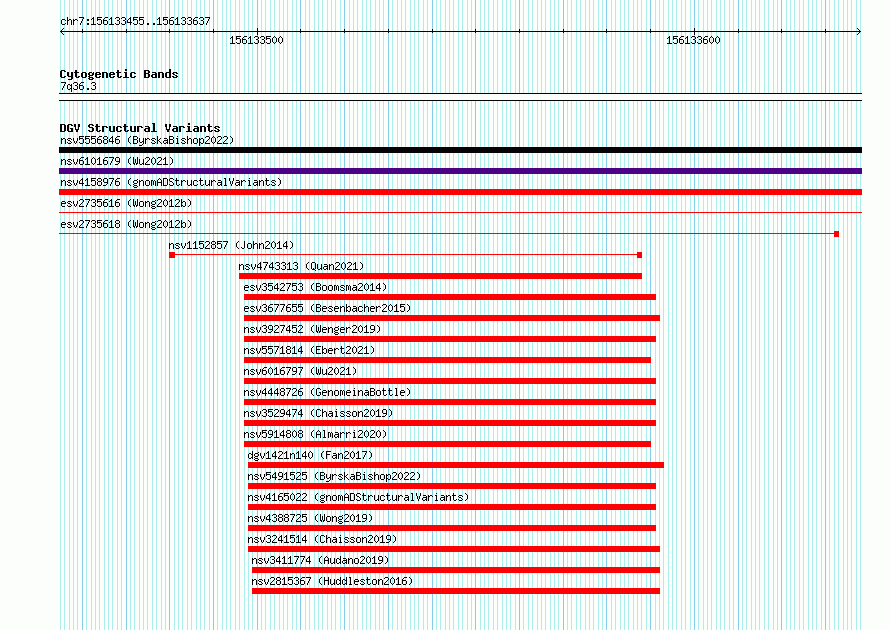The image size is (890, 630).
Task: Open nsv4165022 (gnomADStructuralVariants) variant label
Action: coord(358,497)
